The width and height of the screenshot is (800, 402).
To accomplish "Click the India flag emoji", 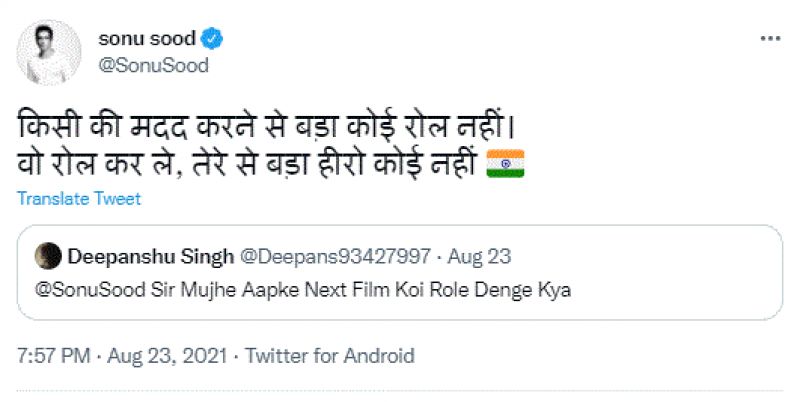I will 505,165.
